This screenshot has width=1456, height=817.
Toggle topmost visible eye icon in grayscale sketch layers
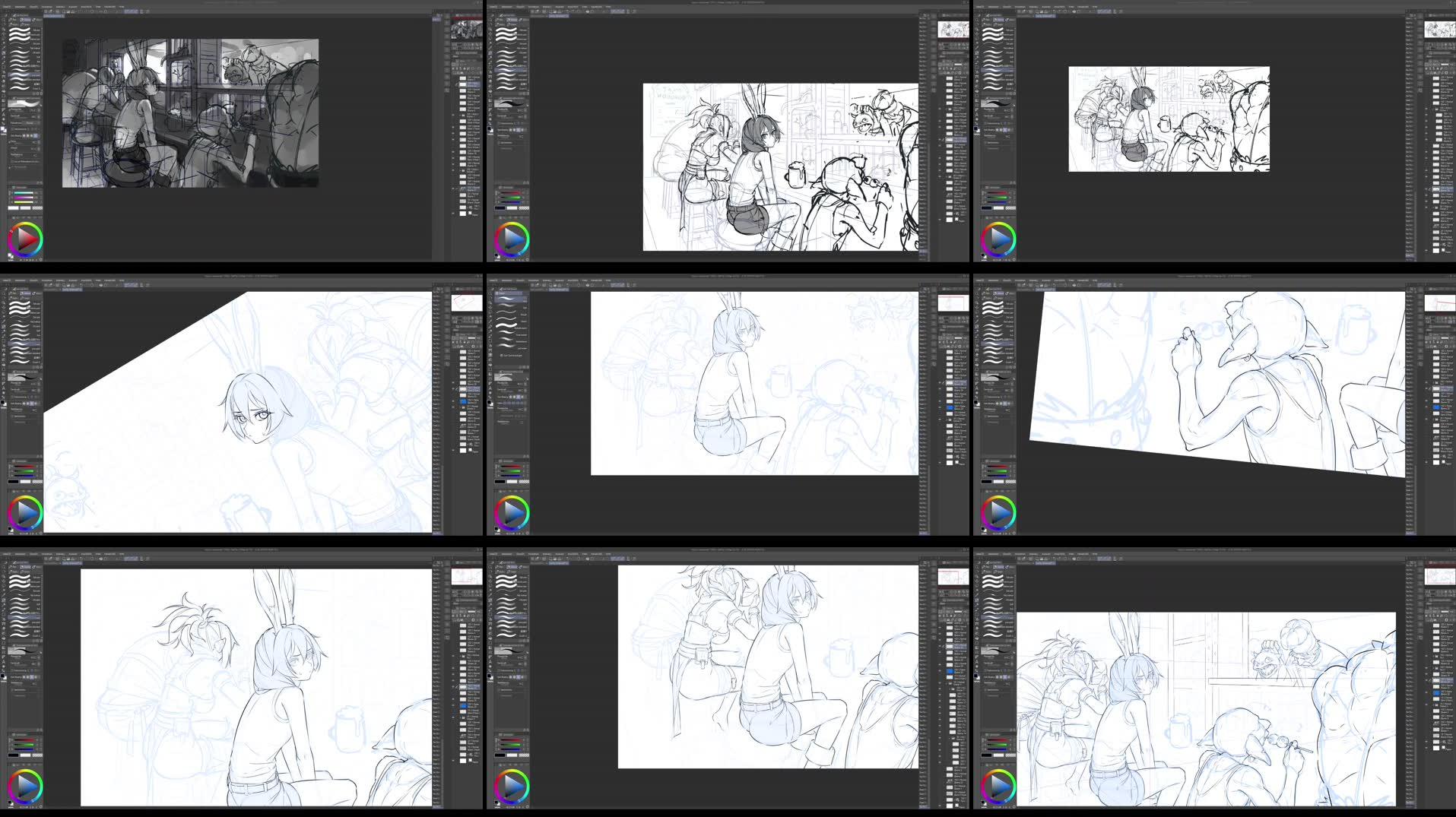click(453, 115)
